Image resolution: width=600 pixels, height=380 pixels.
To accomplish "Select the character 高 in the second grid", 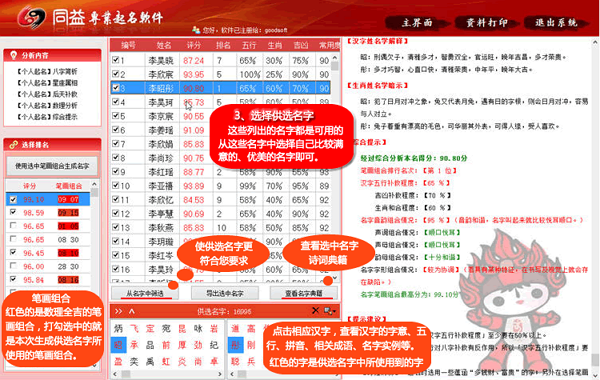I will tap(251, 328).
